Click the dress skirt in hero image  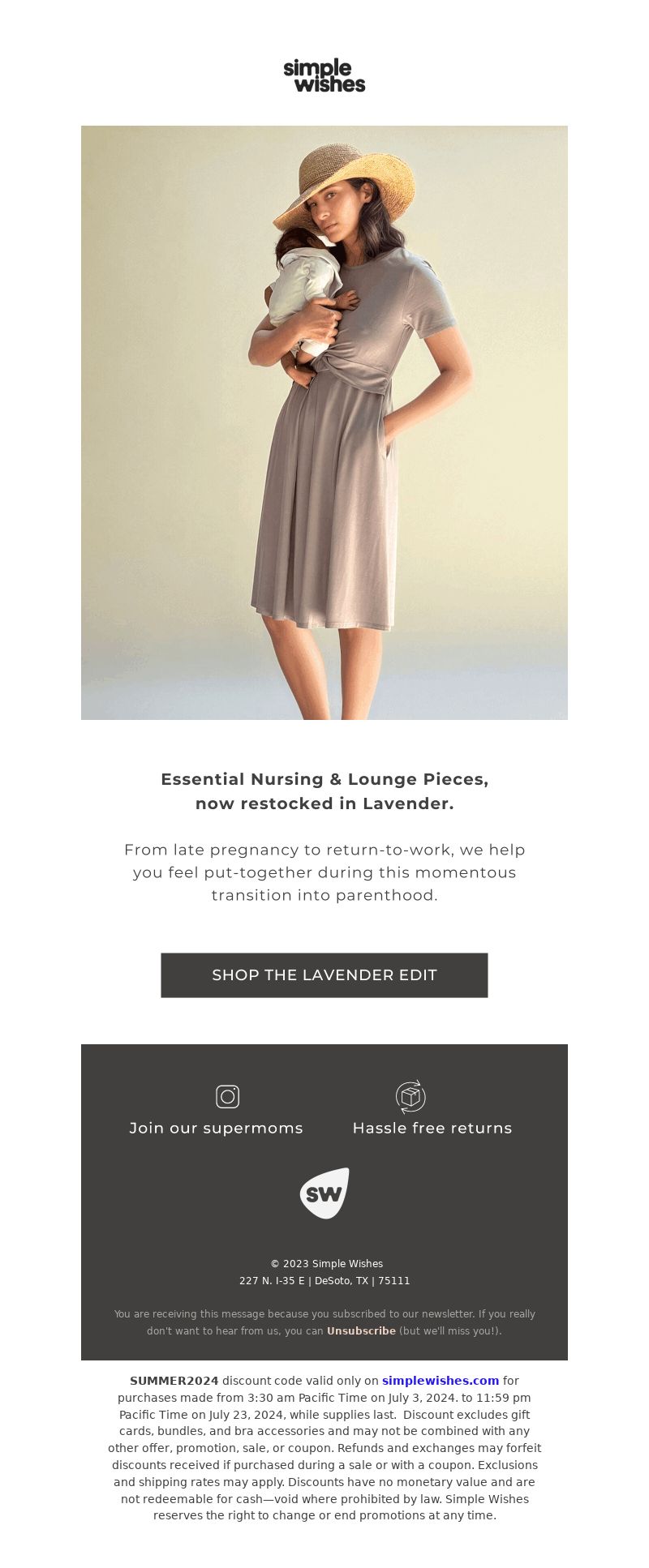pyautogui.click(x=324, y=503)
